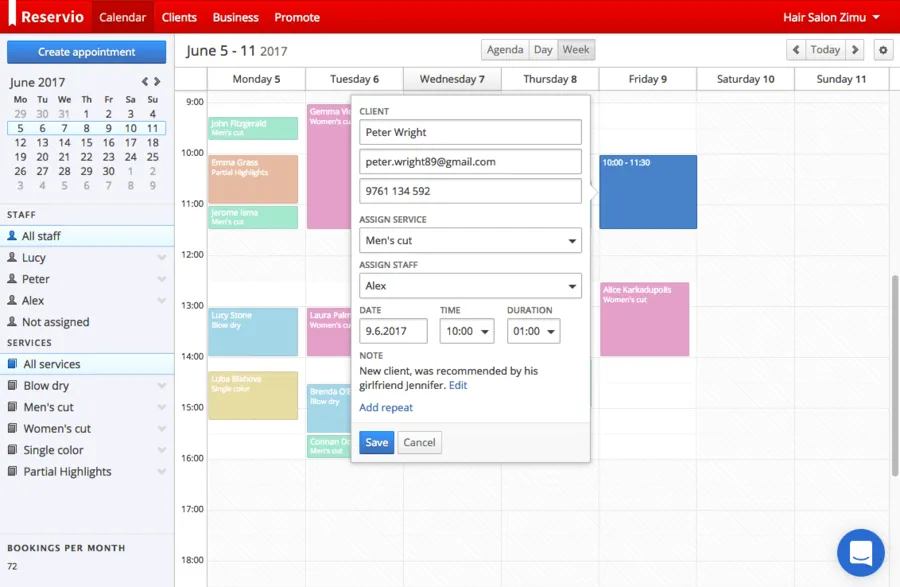Select the blue 10:00 - 11:30 appointment block
The height and width of the screenshot is (587, 900).
pos(647,192)
